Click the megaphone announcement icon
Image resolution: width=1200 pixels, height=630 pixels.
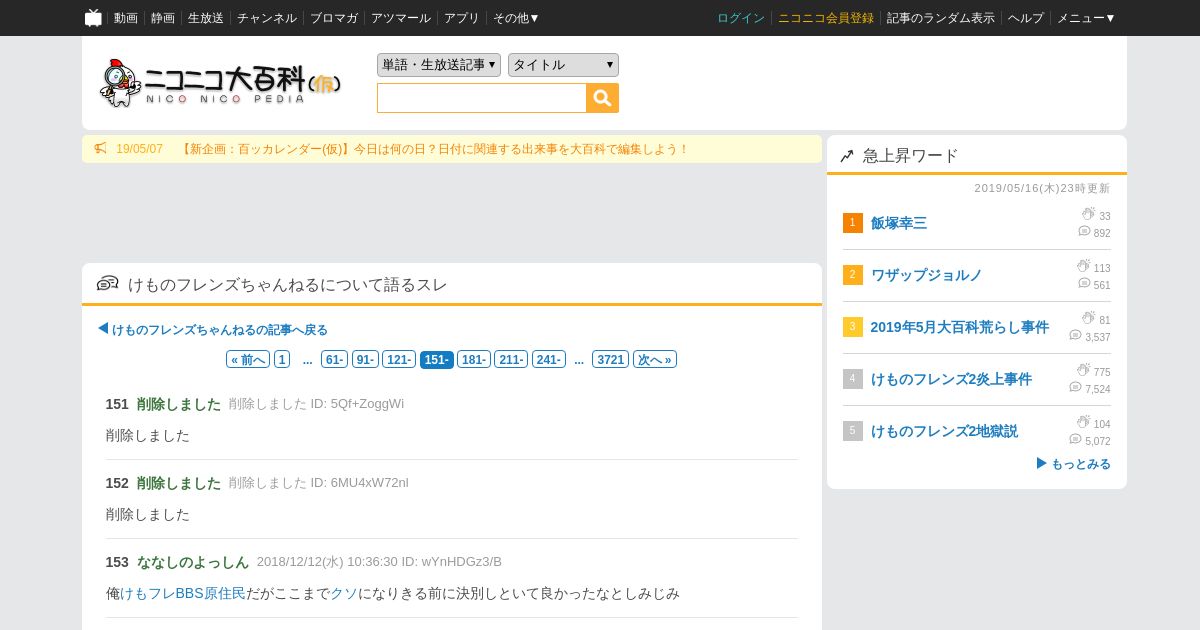pyautogui.click(x=100, y=148)
